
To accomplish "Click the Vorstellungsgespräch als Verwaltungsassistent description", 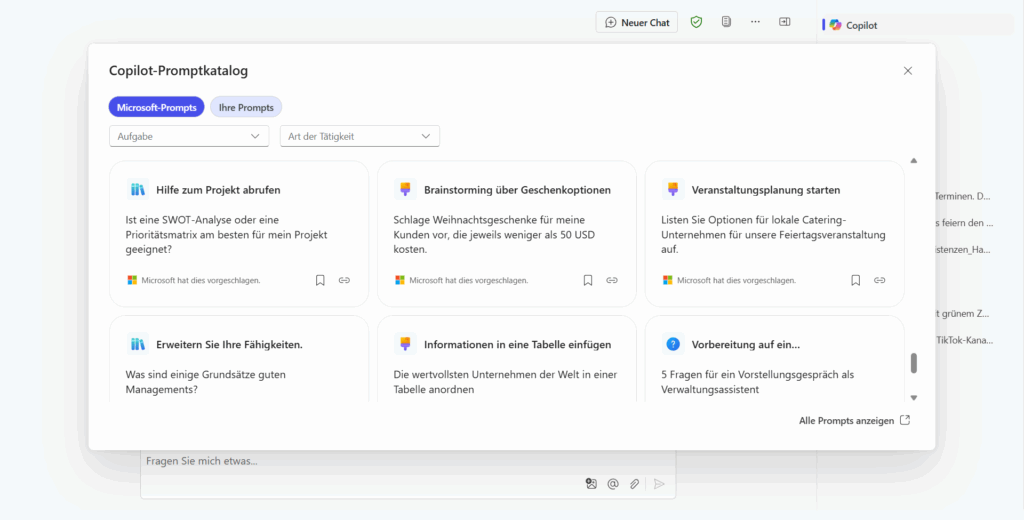I will click(758, 382).
